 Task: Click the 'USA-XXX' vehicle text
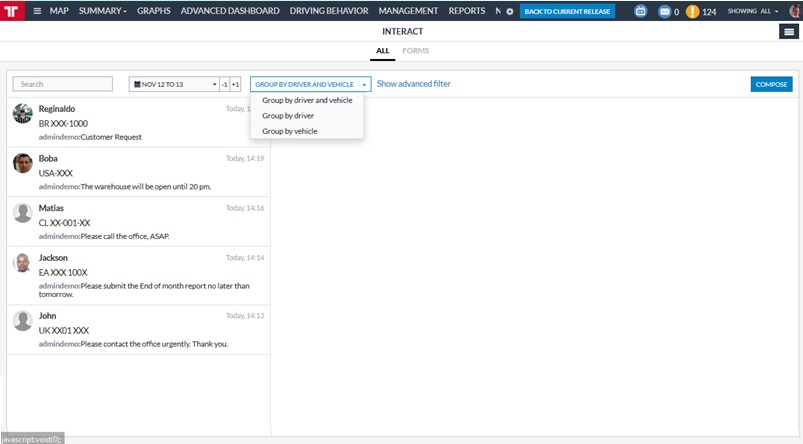pyautogui.click(x=56, y=173)
